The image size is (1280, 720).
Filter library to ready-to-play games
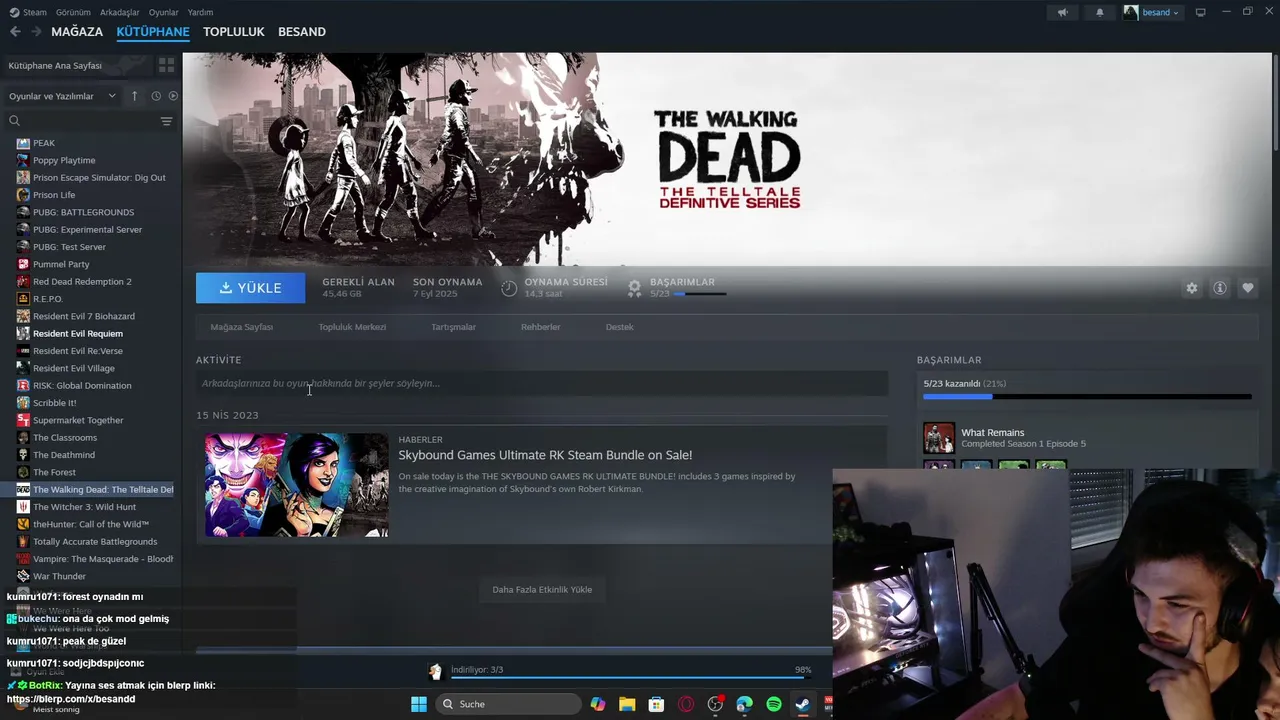pyautogui.click(x=173, y=96)
